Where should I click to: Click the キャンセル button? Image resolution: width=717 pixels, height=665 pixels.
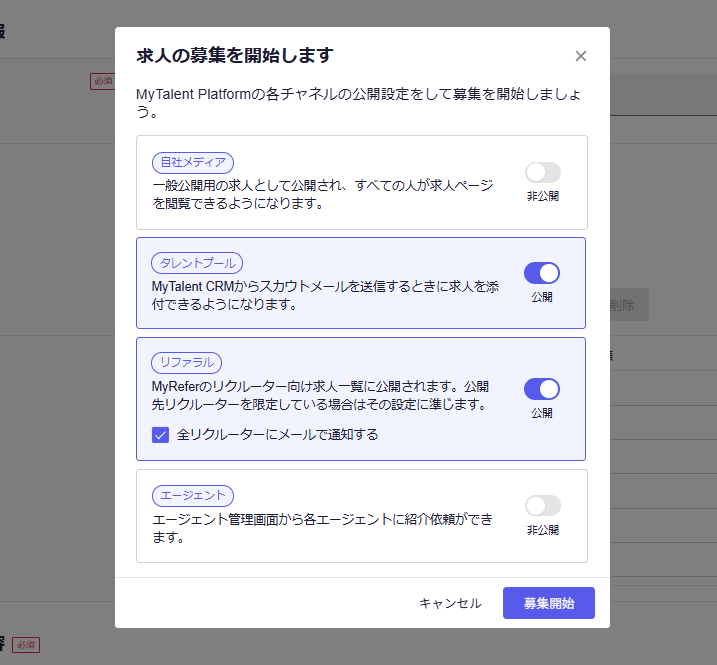pos(450,603)
